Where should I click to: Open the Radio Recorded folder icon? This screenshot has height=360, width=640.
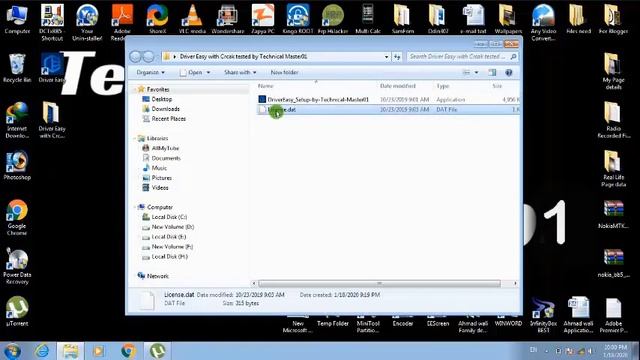coord(613,120)
